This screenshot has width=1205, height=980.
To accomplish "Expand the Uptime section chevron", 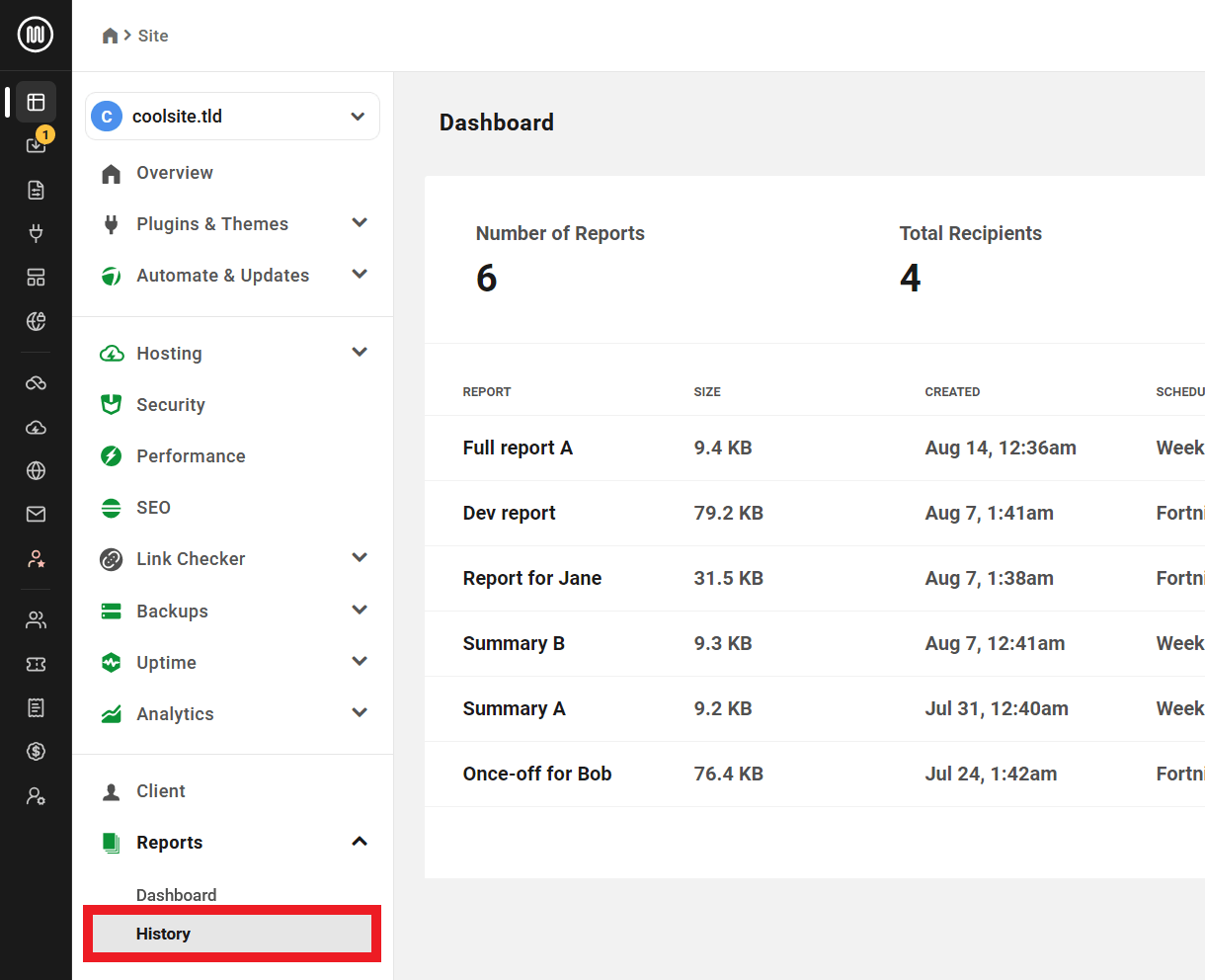I will [360, 662].
